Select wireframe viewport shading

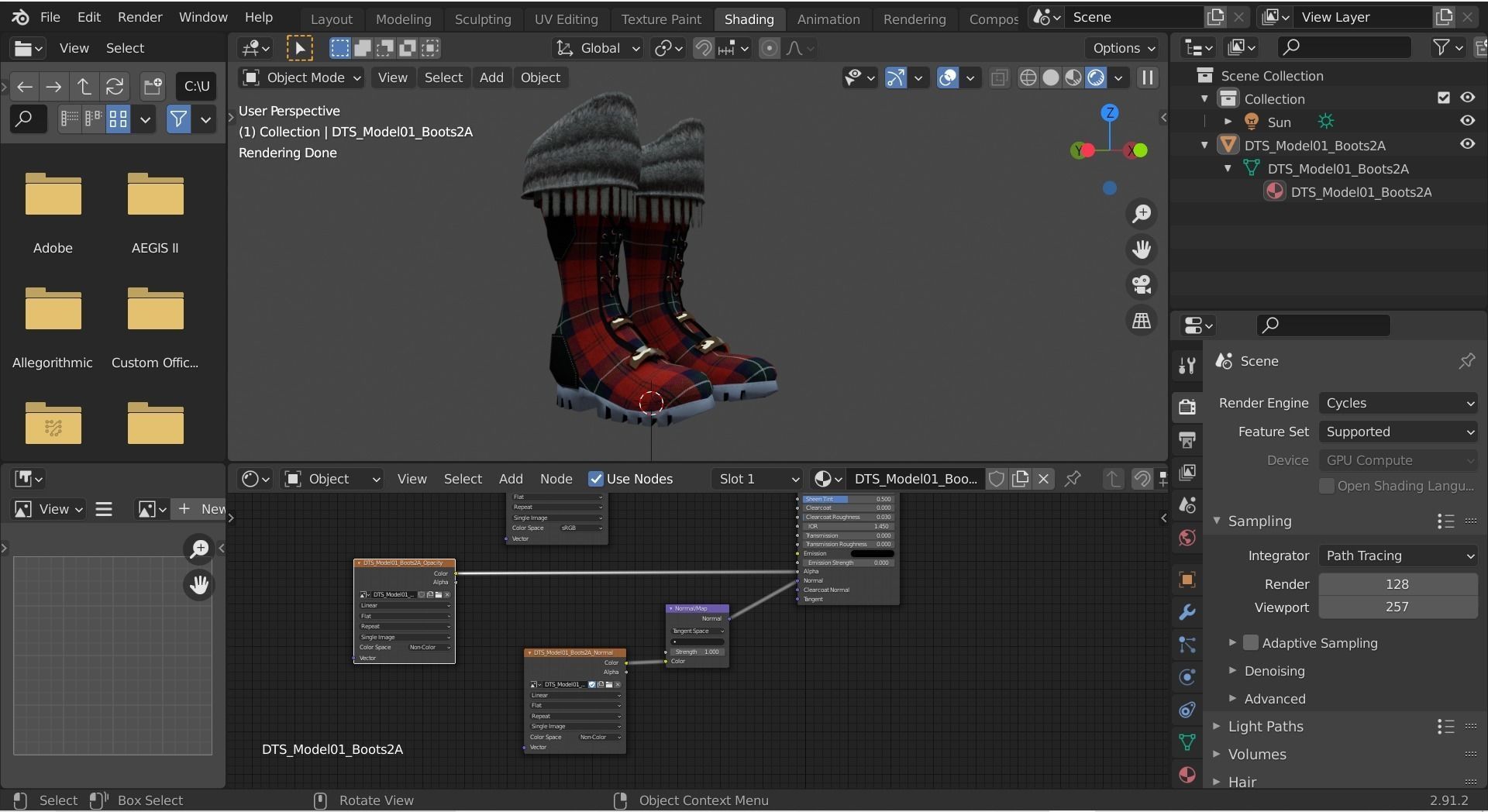coord(1028,77)
